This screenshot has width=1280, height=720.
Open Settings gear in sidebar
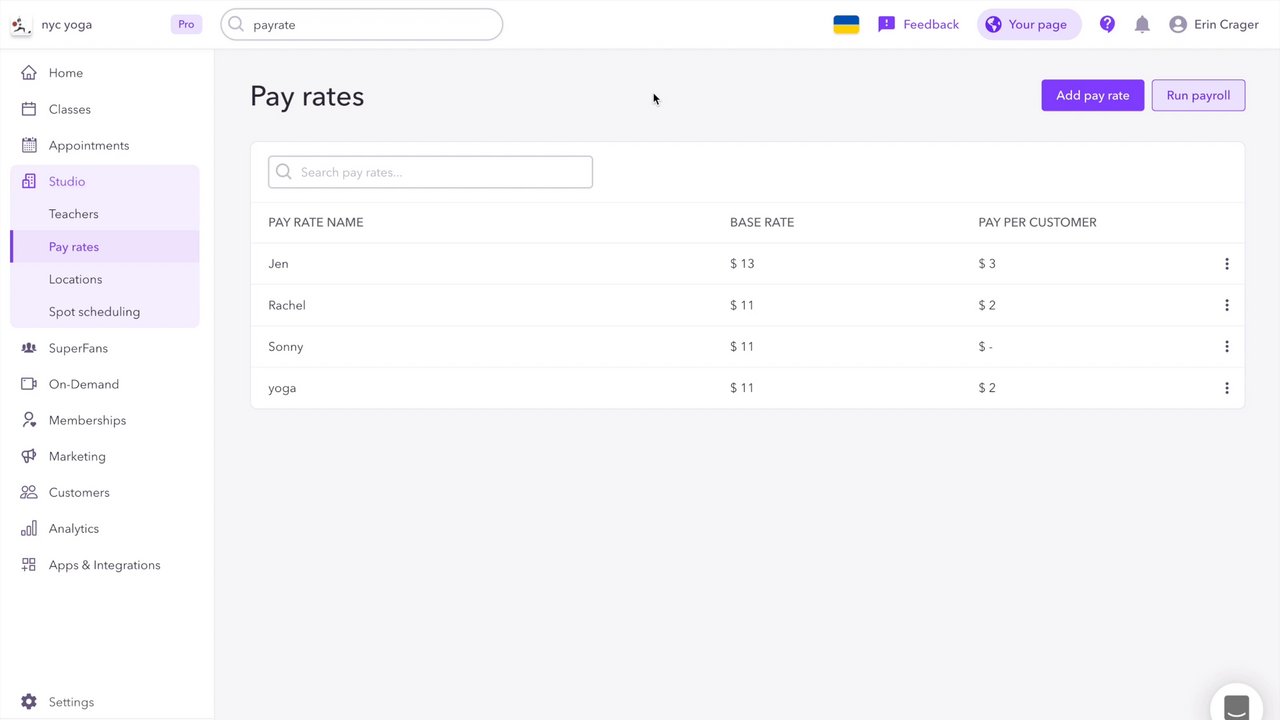[29, 702]
